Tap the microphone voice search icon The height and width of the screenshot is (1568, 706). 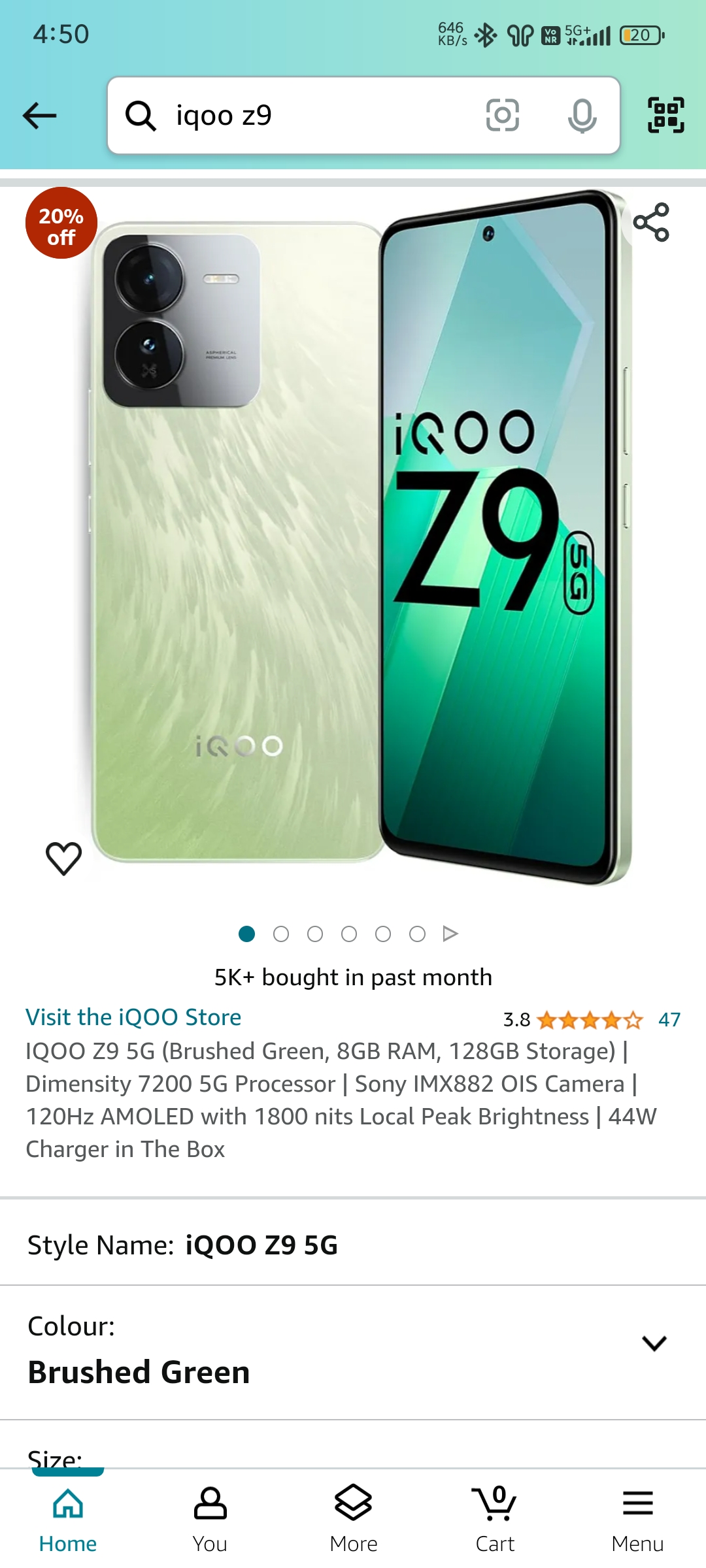click(582, 116)
